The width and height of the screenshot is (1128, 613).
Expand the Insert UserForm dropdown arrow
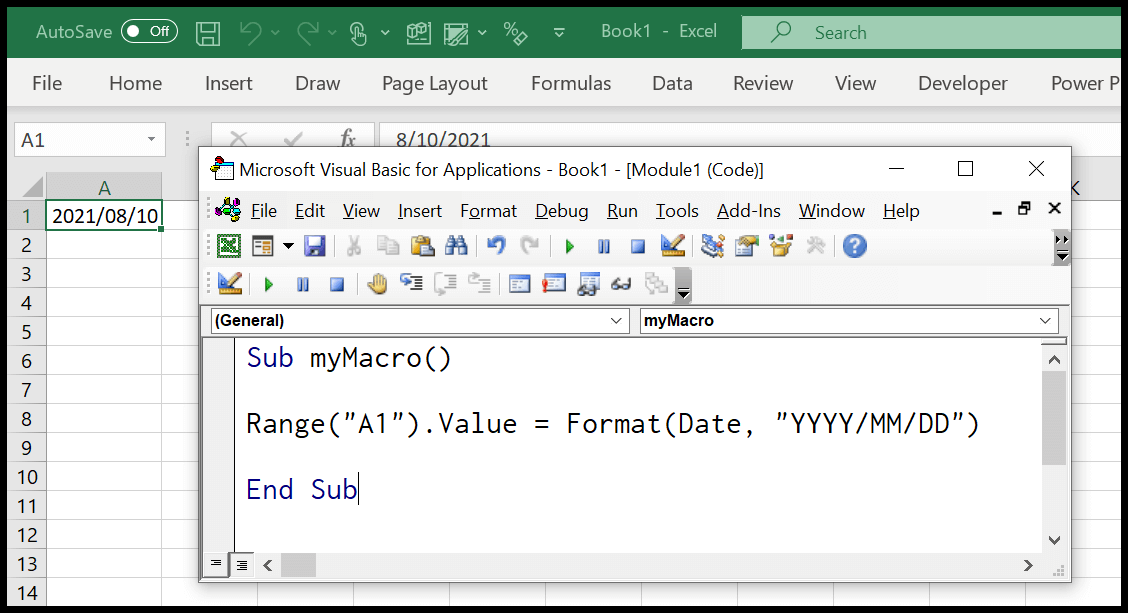click(x=288, y=246)
